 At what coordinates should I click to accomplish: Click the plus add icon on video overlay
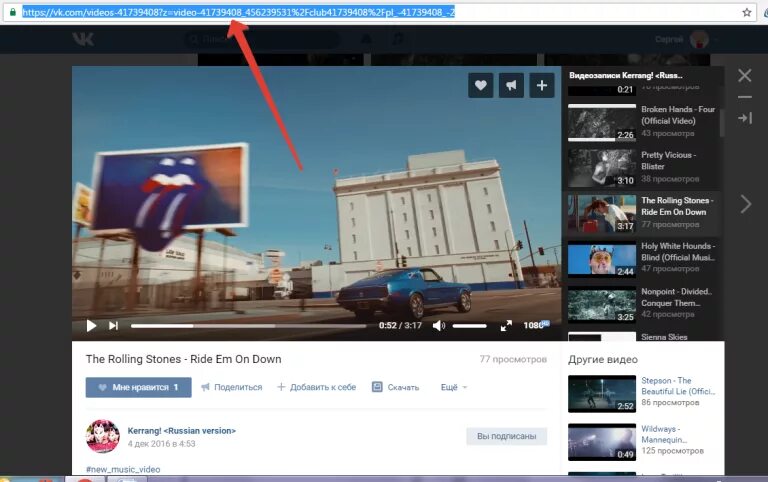click(x=542, y=85)
